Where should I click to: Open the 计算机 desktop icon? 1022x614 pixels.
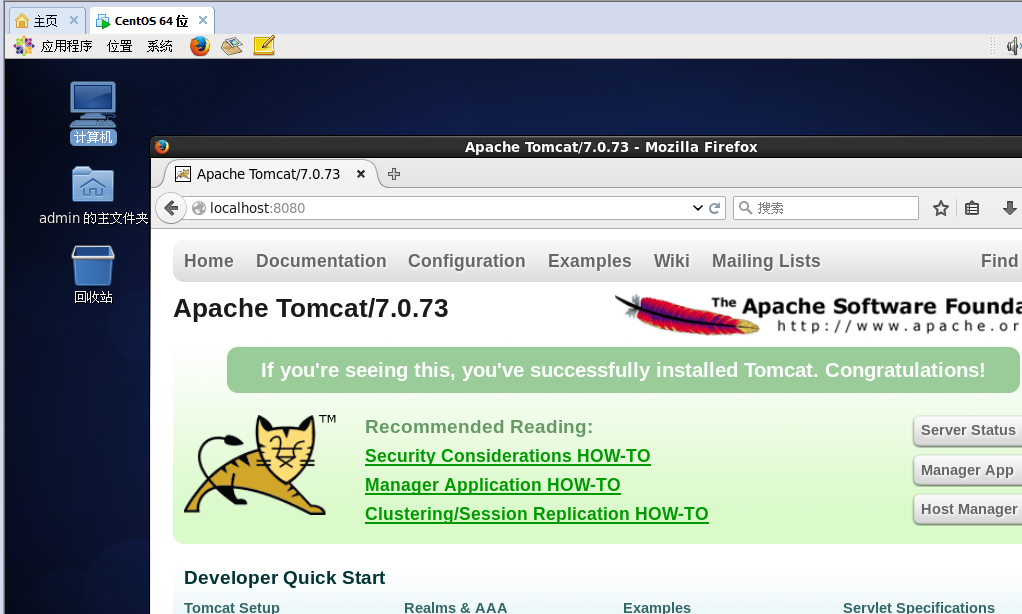point(93,113)
